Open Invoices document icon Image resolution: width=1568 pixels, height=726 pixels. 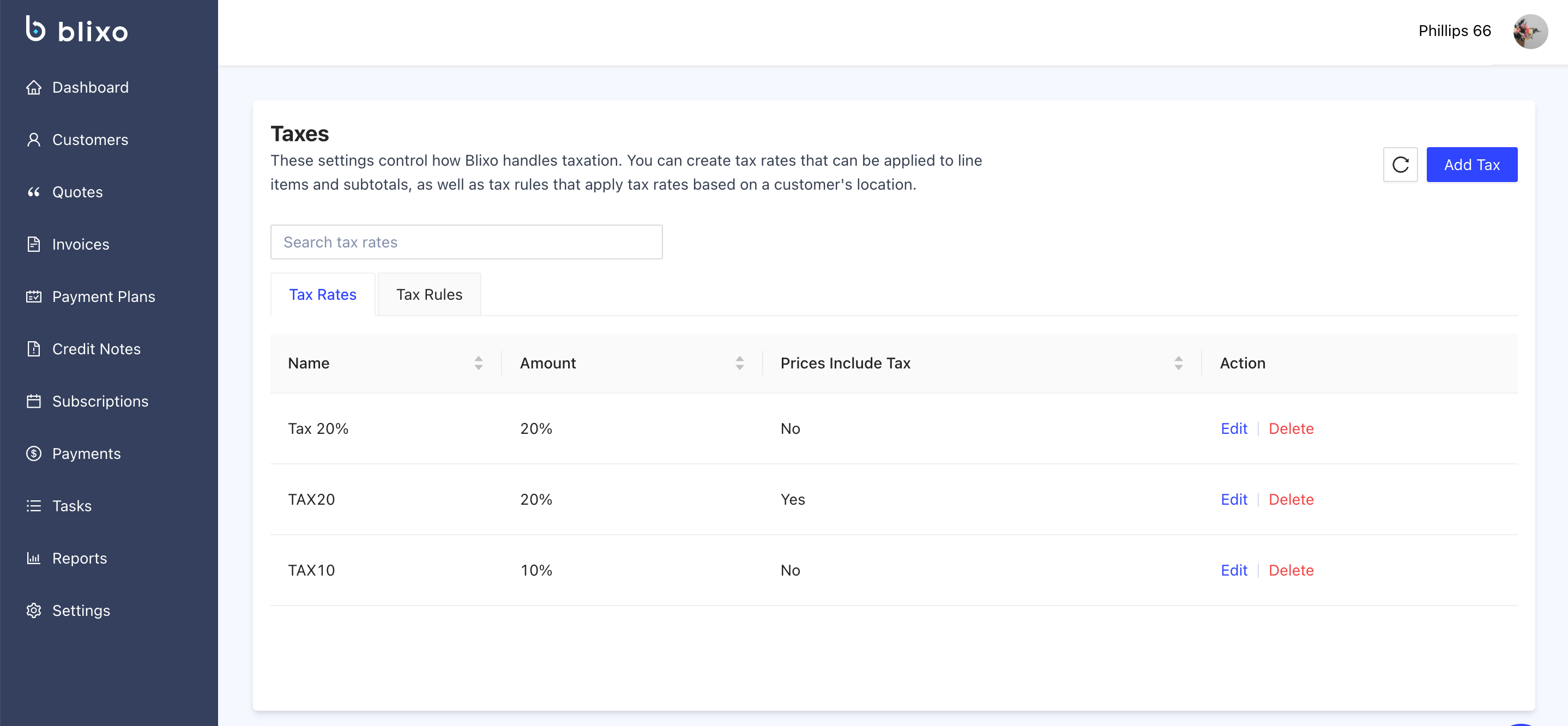33,245
